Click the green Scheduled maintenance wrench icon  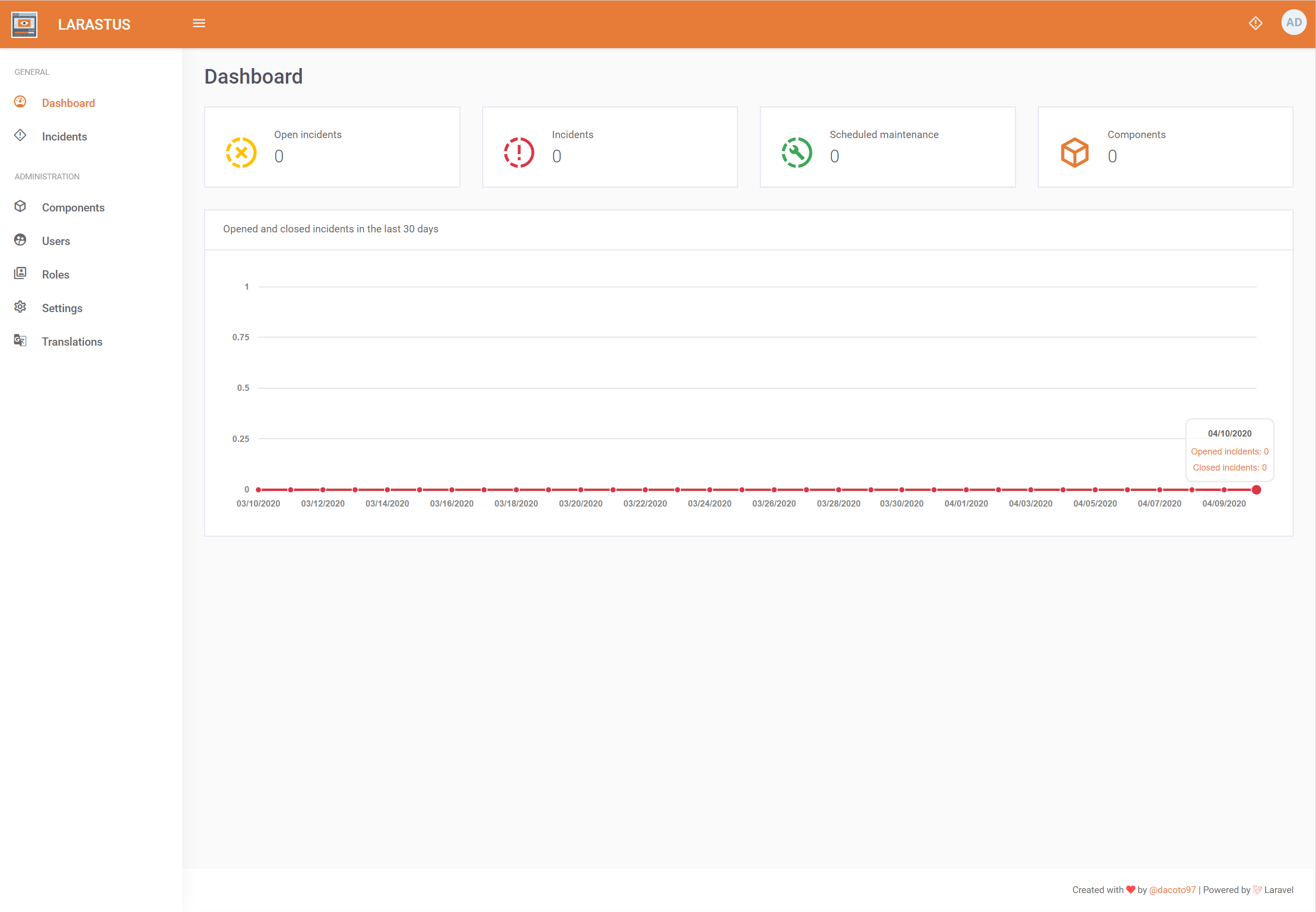797,153
